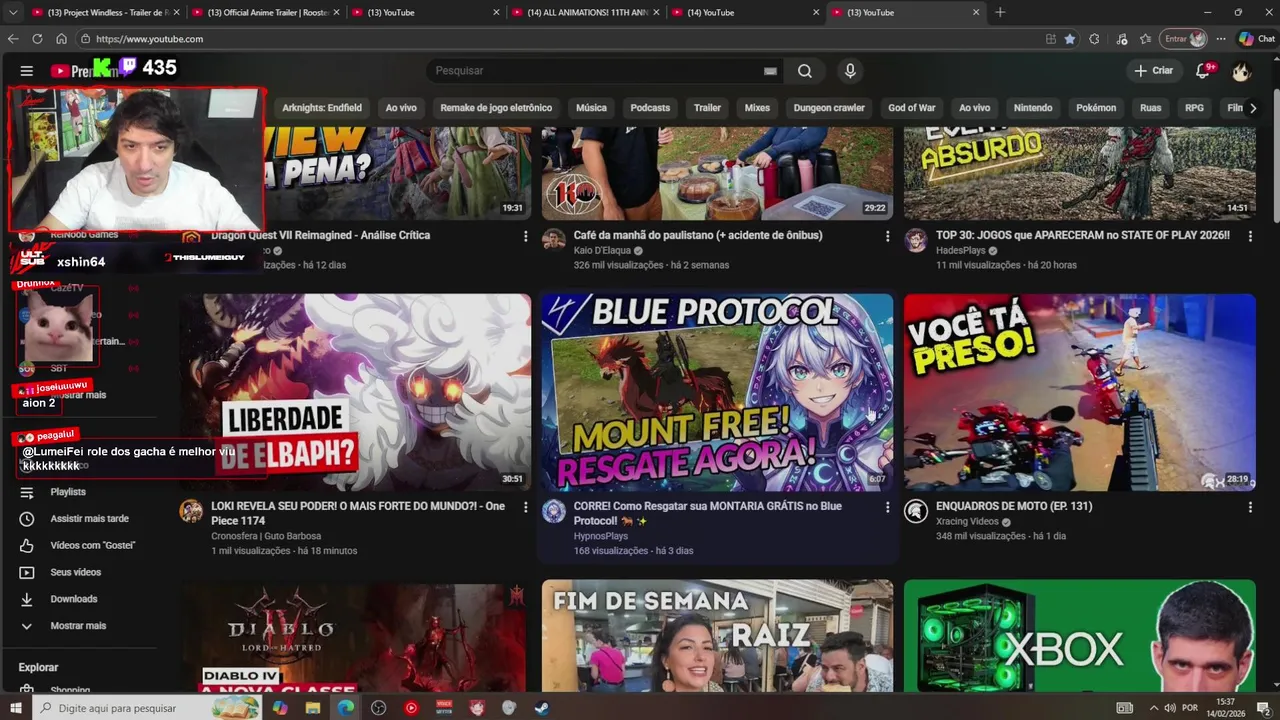Open HypnosPlays channel link

coord(601,536)
